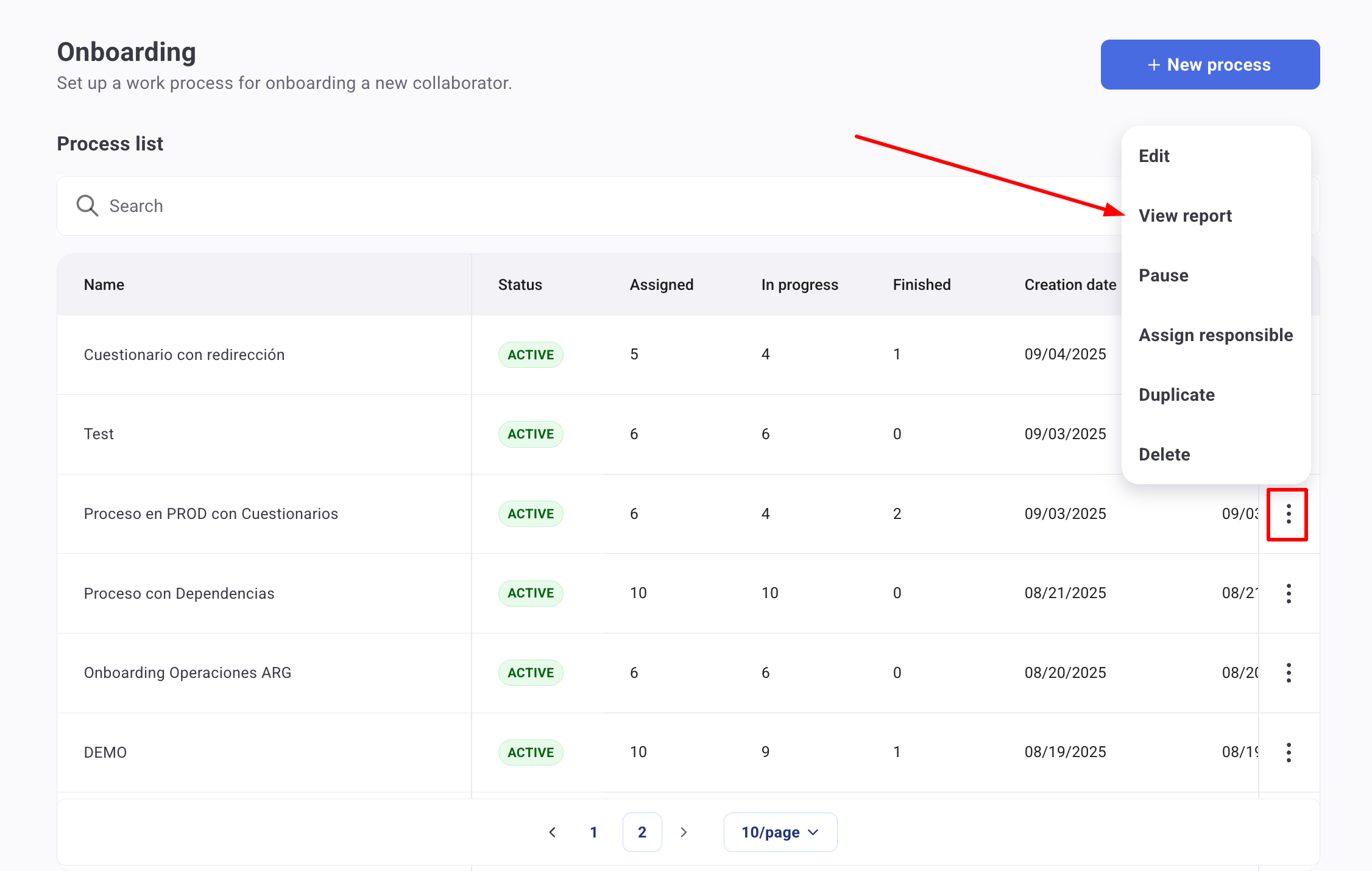Click the New process button
Viewport: 1372px width, 871px height.
coord(1209,65)
